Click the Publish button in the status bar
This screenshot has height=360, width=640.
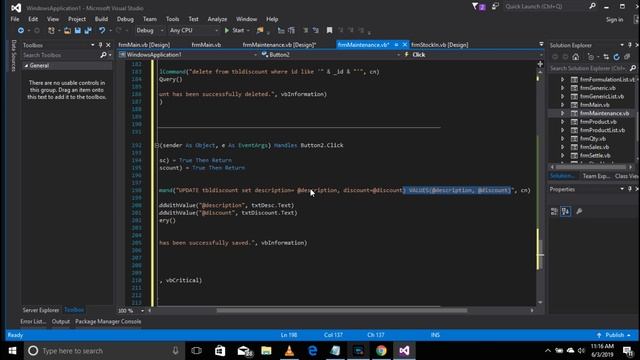point(614,335)
